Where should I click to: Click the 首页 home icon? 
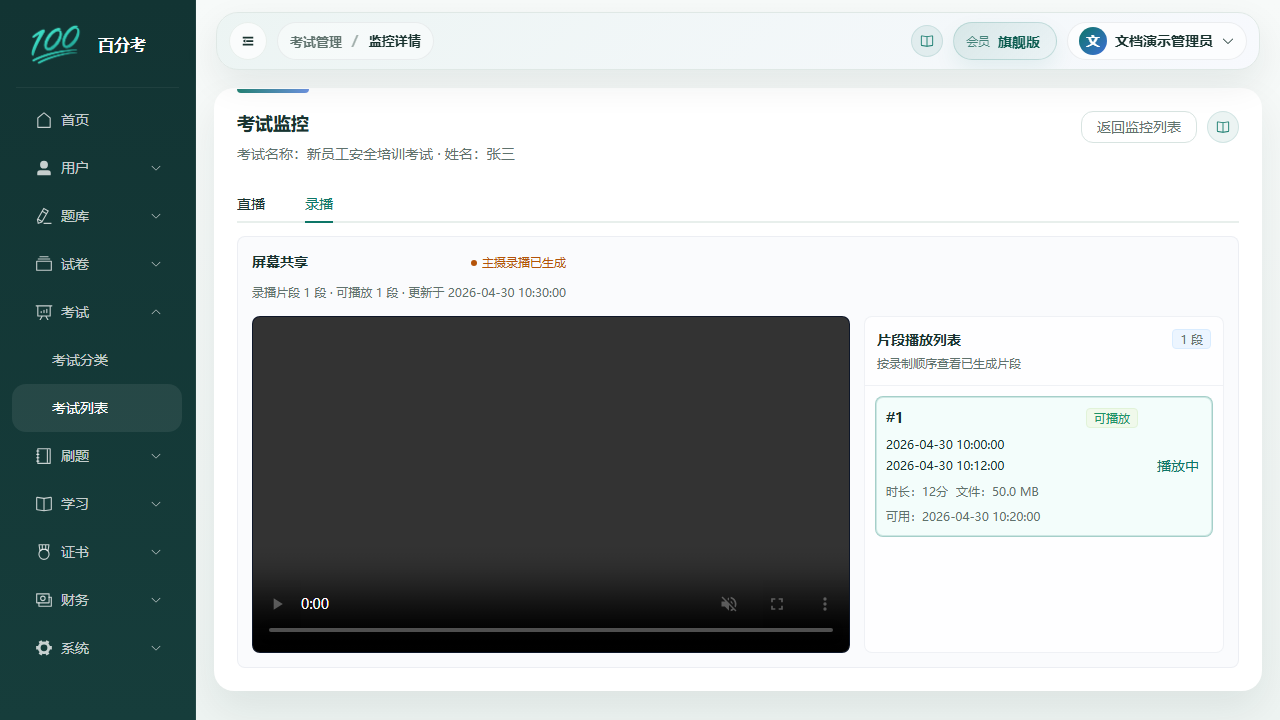(x=44, y=120)
